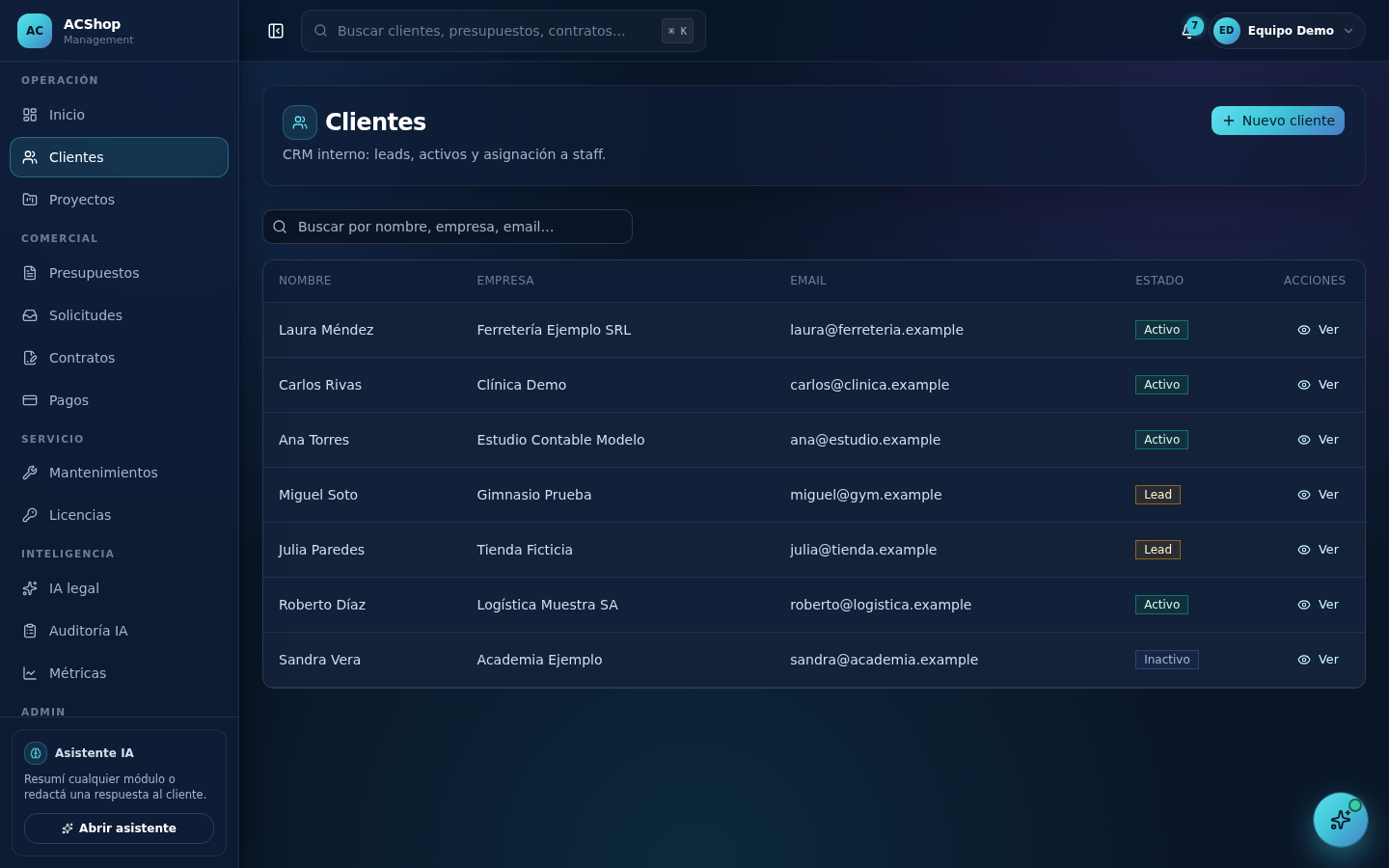The height and width of the screenshot is (868, 1389).
Task: Go to Proyectos in sidebar
Action: click(x=119, y=200)
